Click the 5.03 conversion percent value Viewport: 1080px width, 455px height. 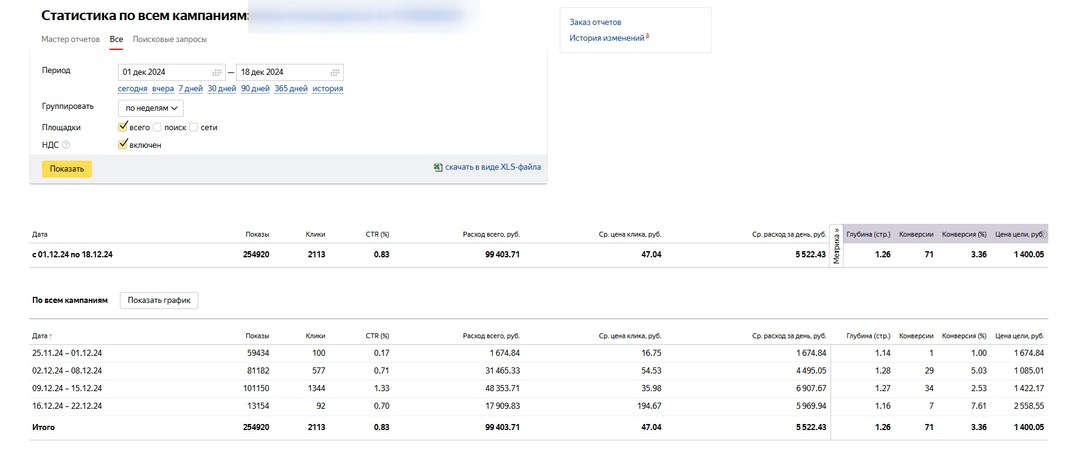click(979, 371)
